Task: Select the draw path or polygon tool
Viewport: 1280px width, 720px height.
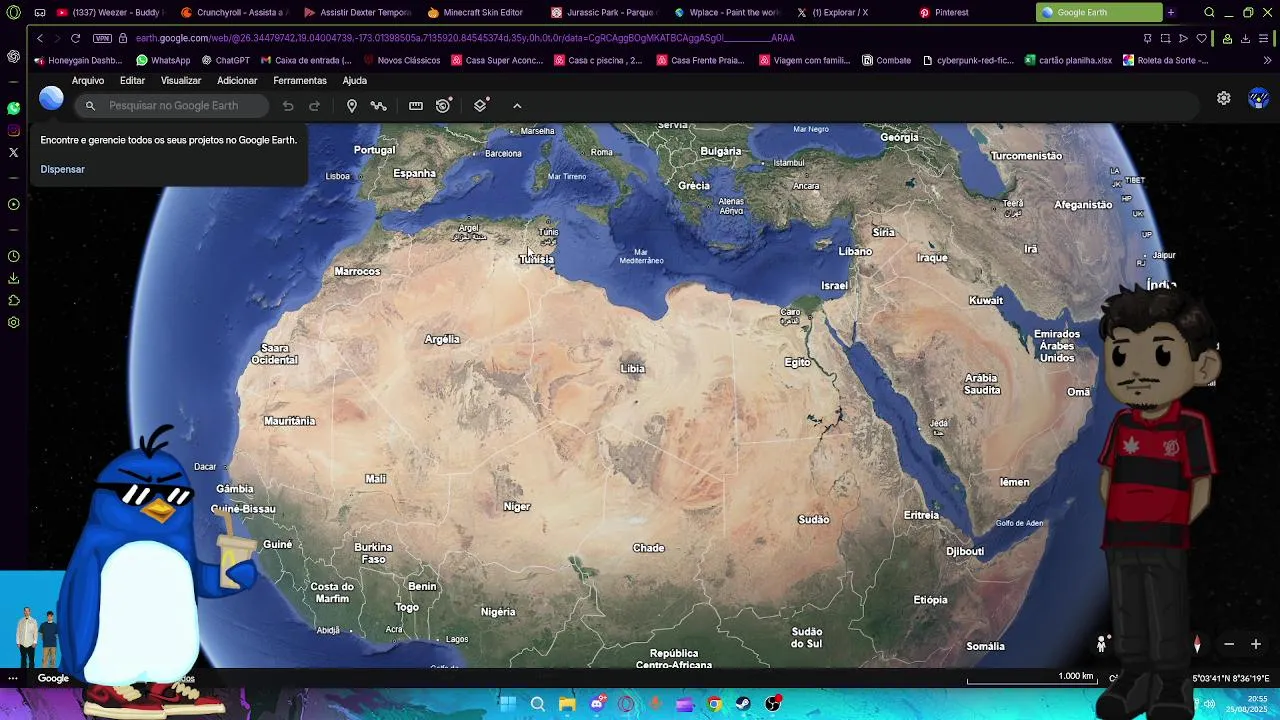Action: [x=379, y=105]
